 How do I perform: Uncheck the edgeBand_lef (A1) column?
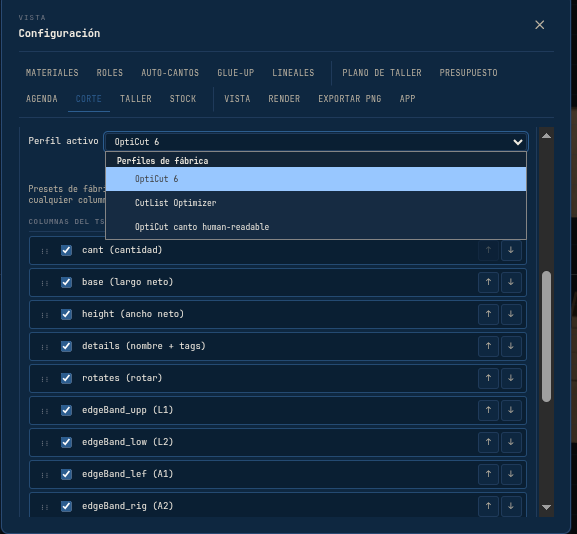[x=66, y=474]
